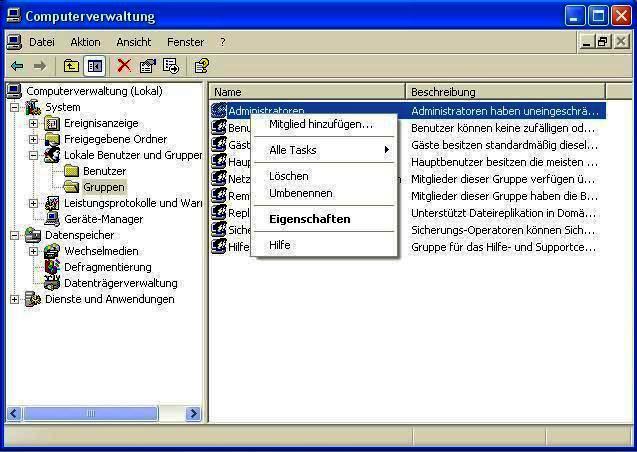Open the Datei menu

(x=42, y=42)
